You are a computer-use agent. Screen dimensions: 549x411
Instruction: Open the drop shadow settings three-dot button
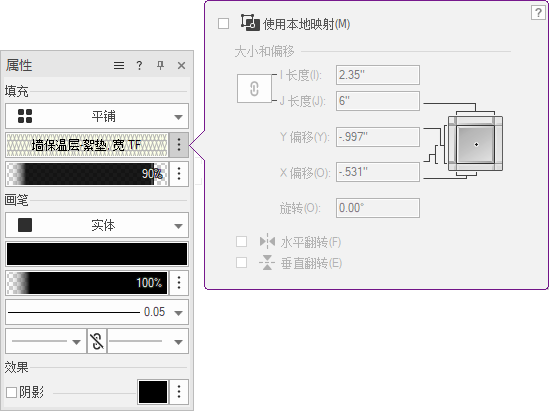tap(179, 392)
